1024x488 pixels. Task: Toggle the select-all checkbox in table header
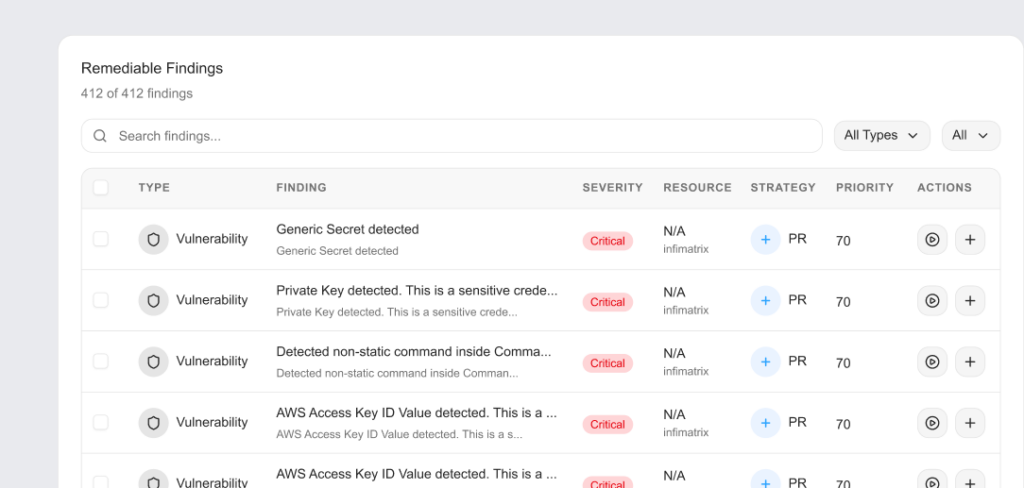pos(101,188)
